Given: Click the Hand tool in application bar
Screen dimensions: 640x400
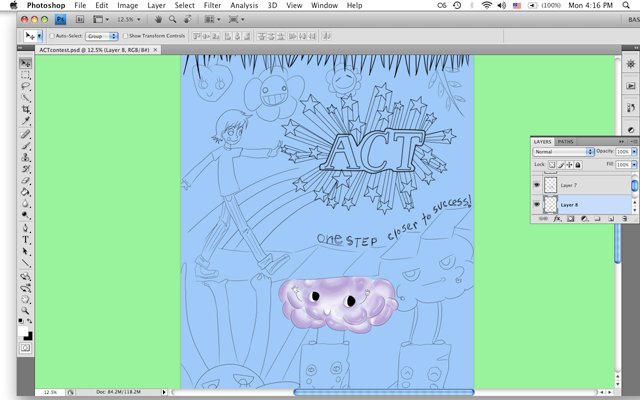Looking at the screenshot, I should 158,19.
